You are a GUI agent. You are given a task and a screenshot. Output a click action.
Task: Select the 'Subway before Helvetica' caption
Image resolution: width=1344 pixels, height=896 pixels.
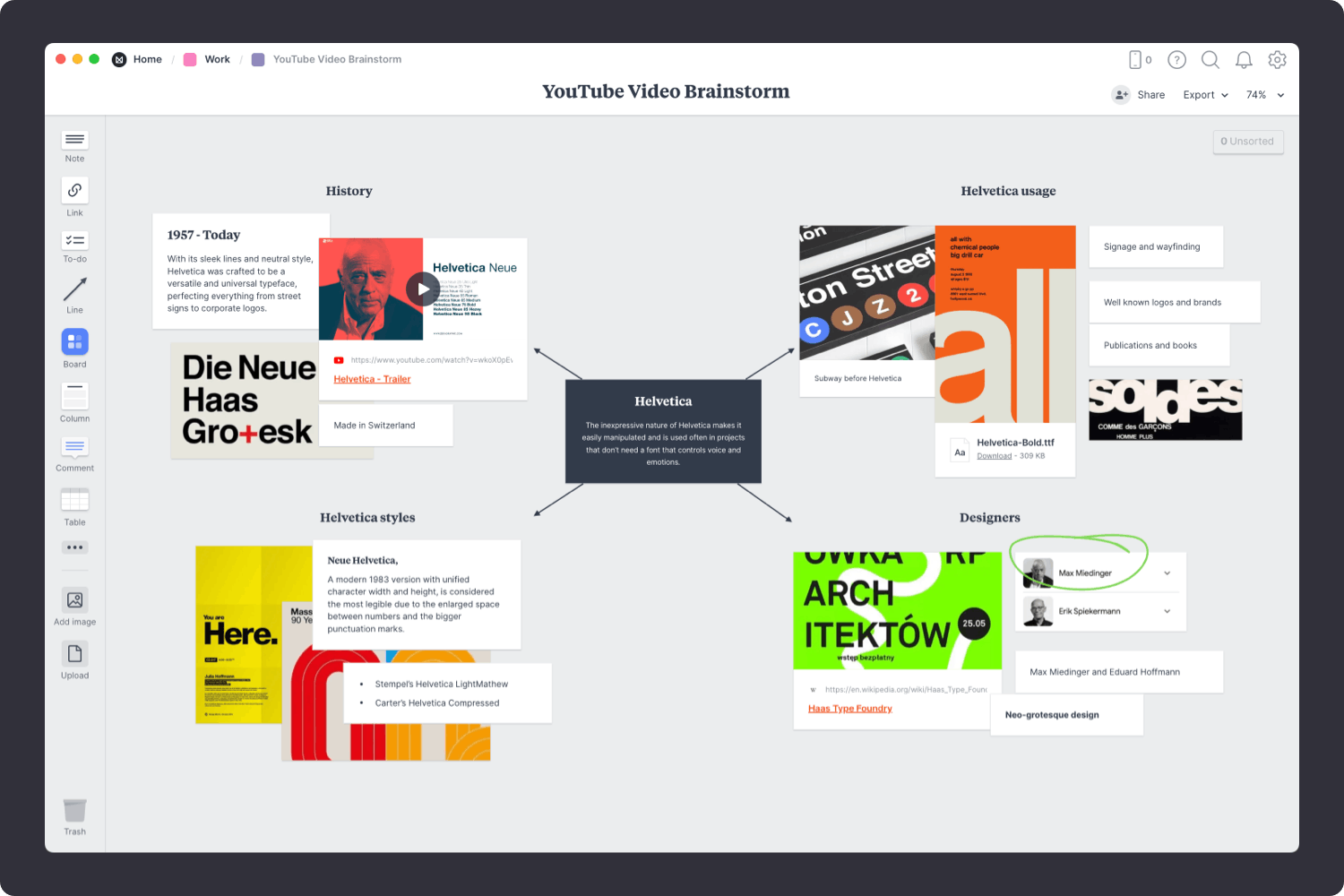(x=857, y=378)
